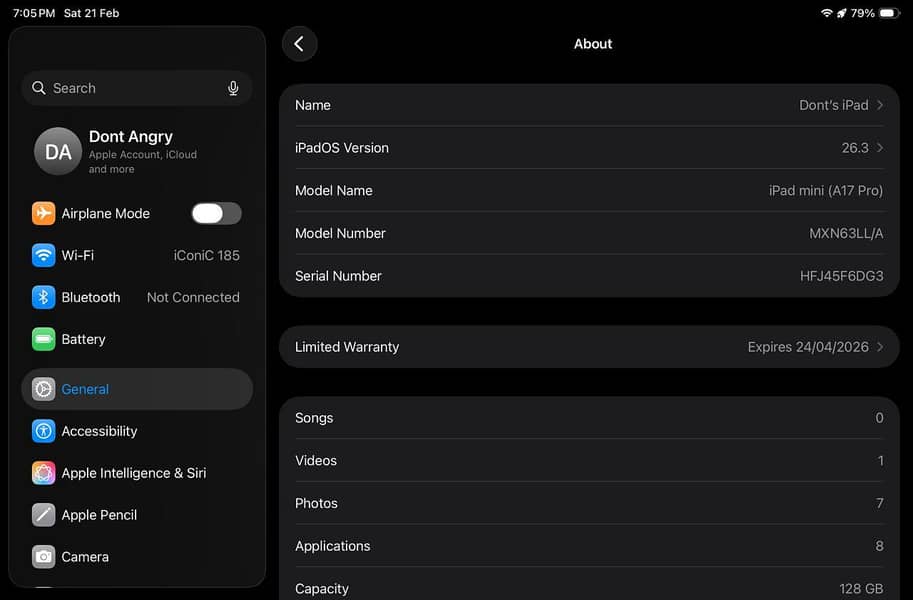Image resolution: width=913 pixels, height=600 pixels.
Task: Toggle Airplane Mode switch
Action: tap(216, 213)
